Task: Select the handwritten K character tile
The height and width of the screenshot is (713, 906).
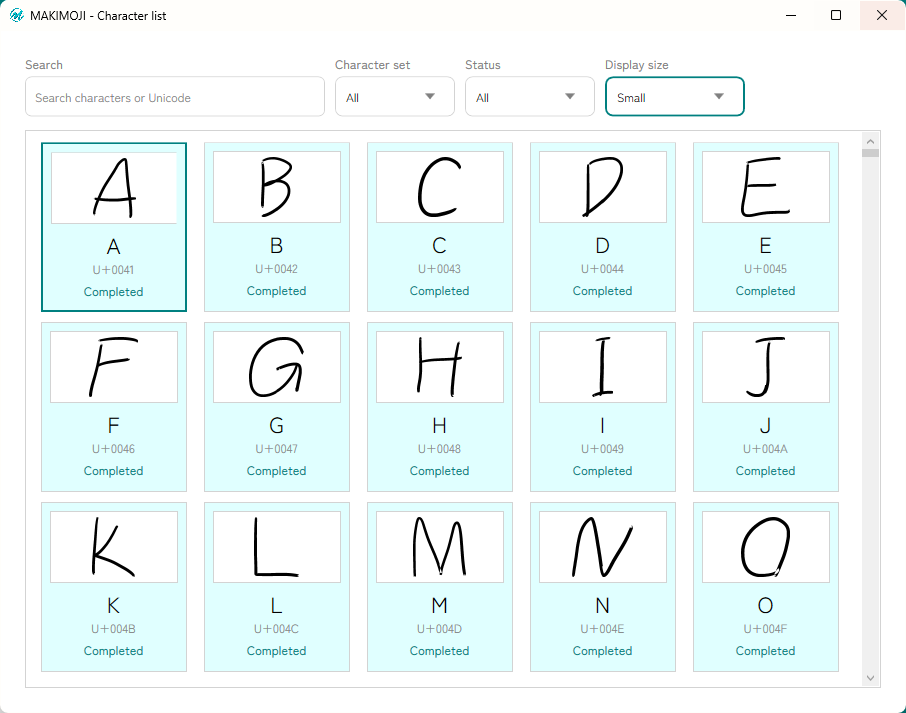Action: click(x=114, y=587)
